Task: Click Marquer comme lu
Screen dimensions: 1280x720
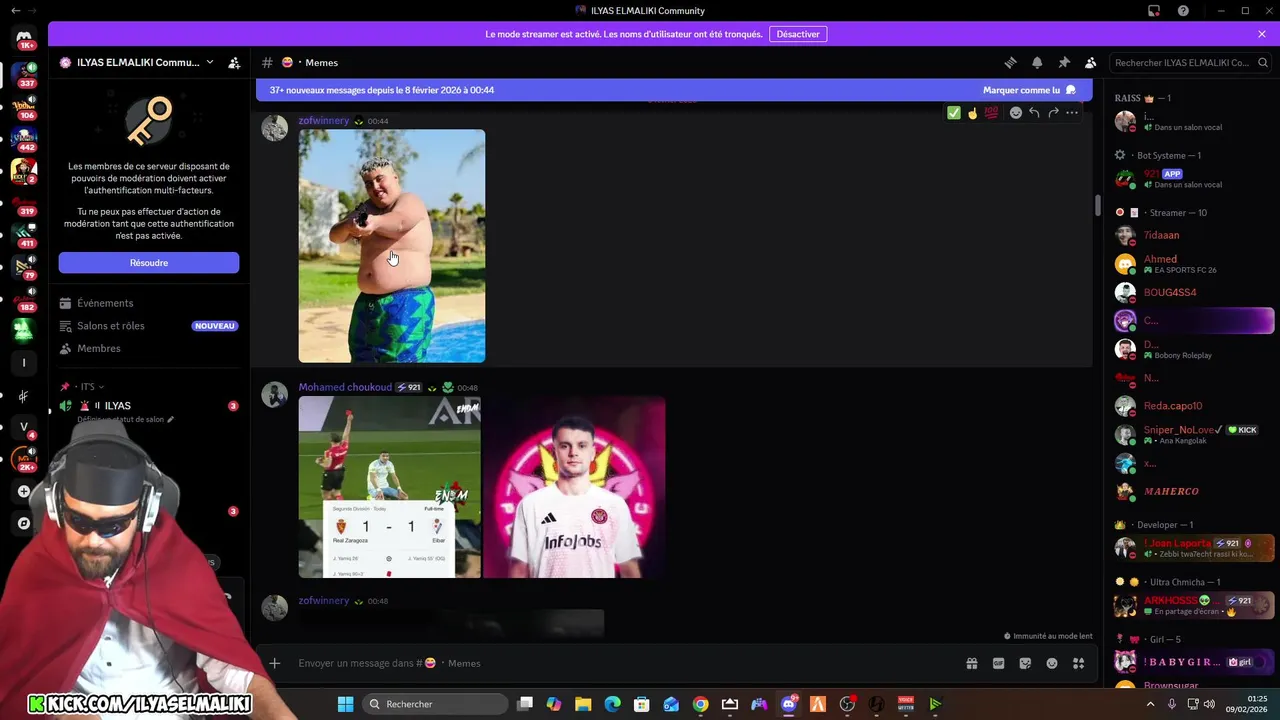Action: point(1029,90)
